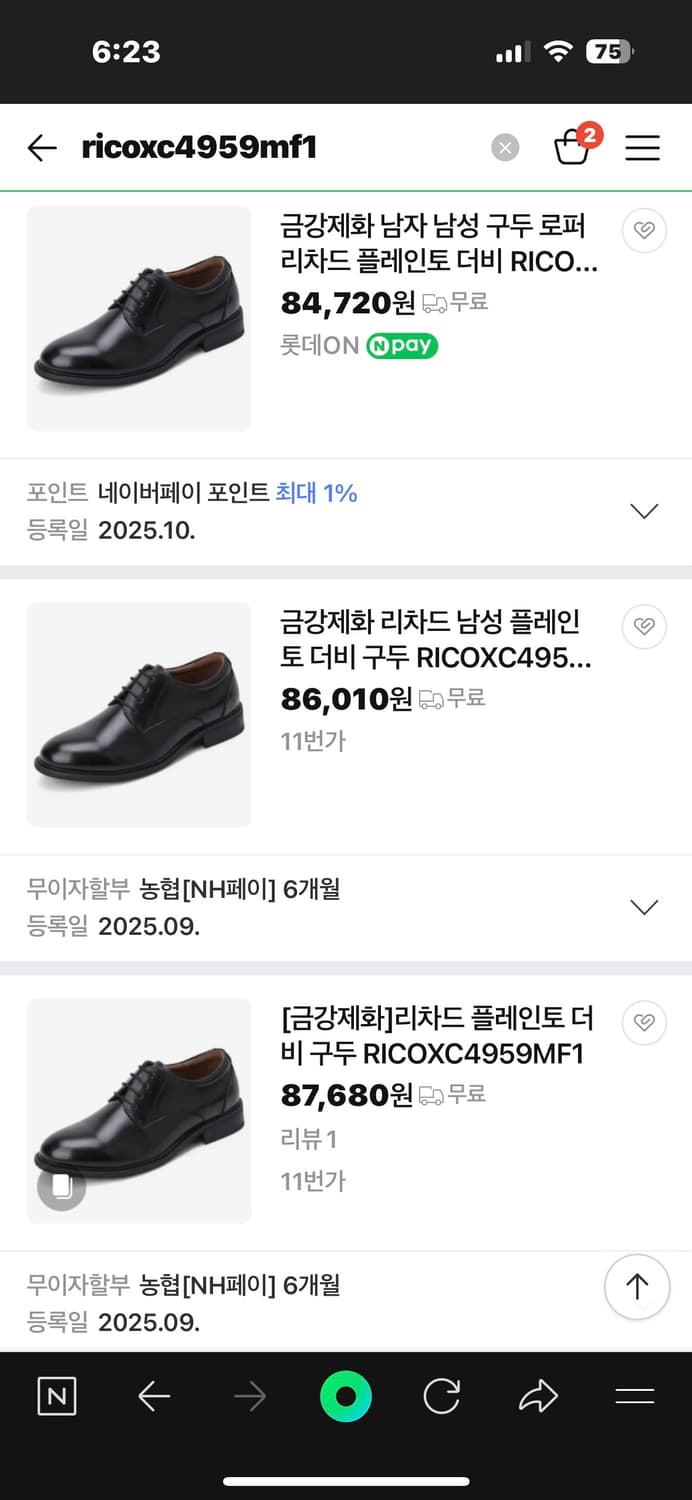Clear the search query with the X button

(506, 147)
